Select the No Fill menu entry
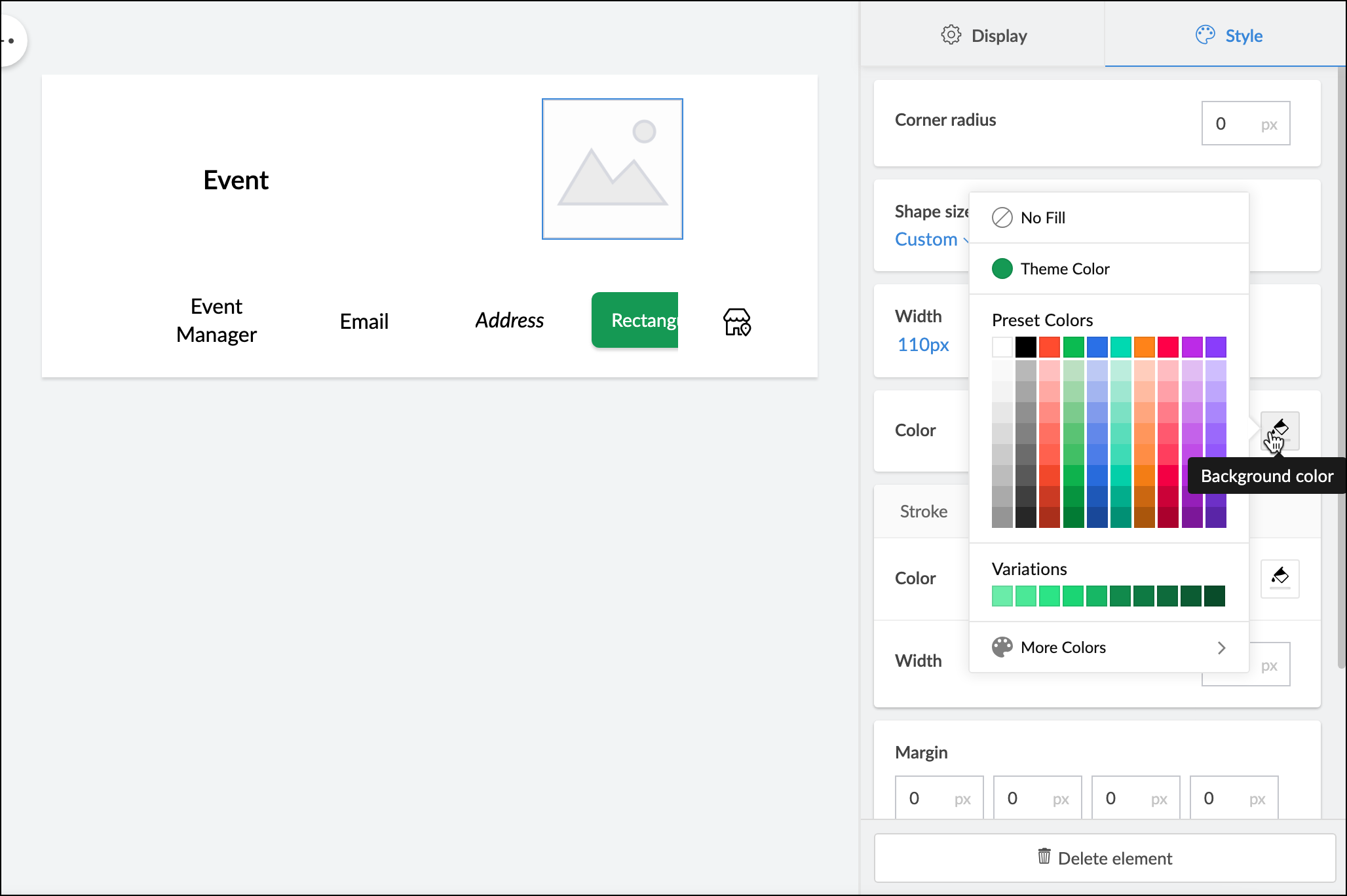The image size is (1347, 896). coord(1042,217)
